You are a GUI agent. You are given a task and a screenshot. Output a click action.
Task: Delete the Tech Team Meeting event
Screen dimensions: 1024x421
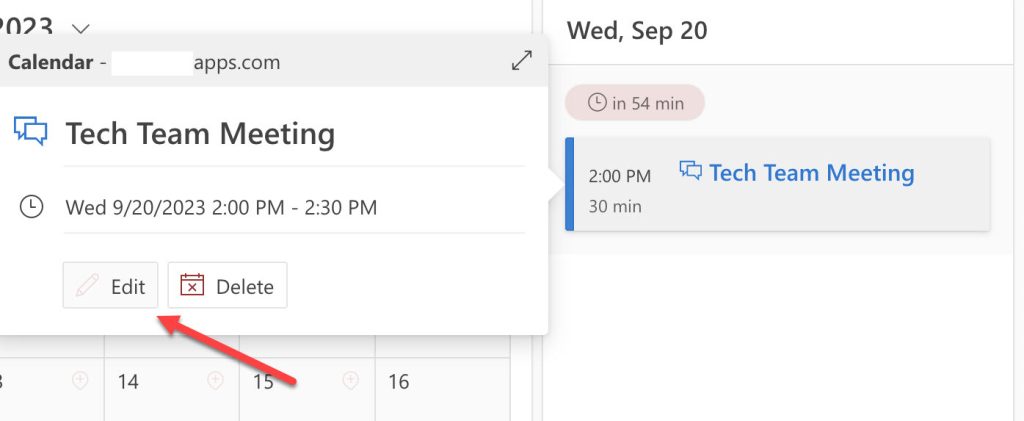click(x=227, y=286)
